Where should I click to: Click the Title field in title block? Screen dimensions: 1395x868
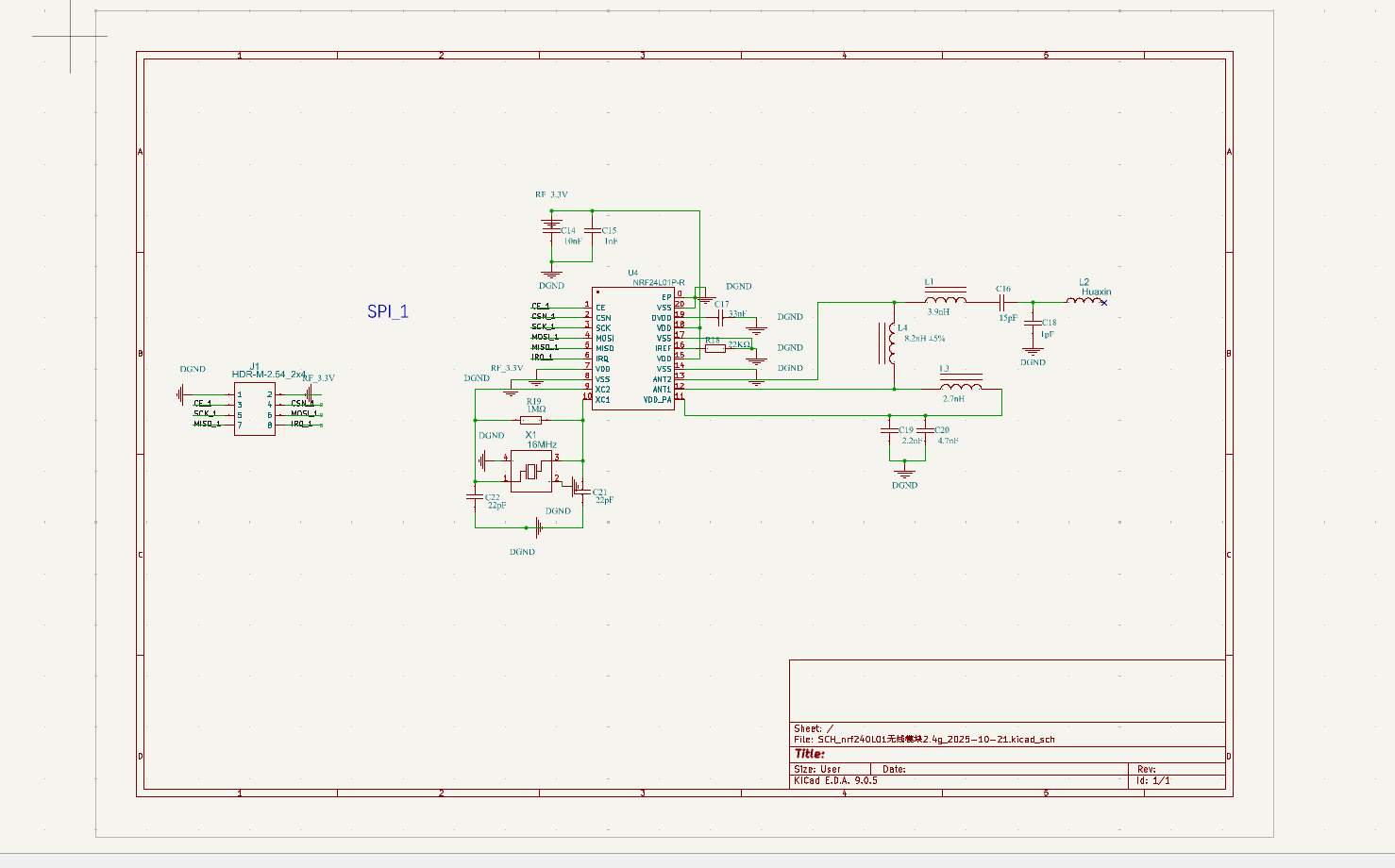pyautogui.click(x=810, y=754)
